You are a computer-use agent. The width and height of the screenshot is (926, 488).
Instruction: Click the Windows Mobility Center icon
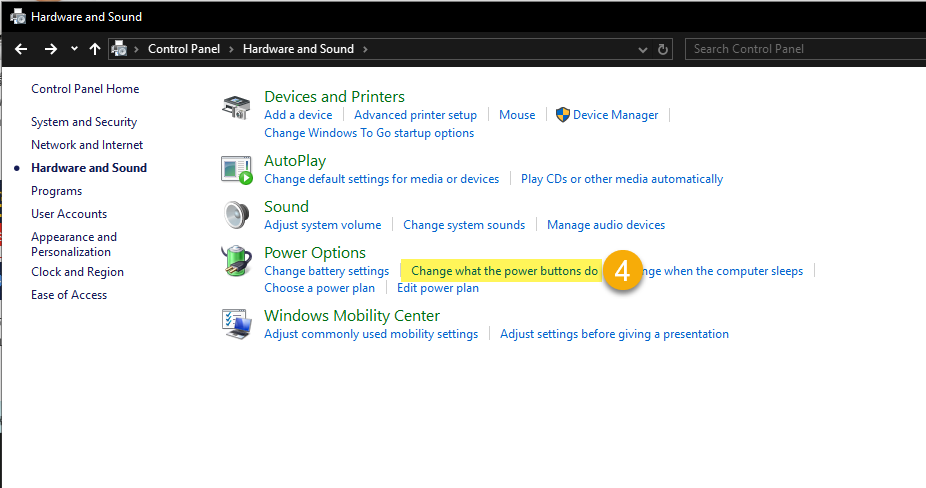[237, 324]
